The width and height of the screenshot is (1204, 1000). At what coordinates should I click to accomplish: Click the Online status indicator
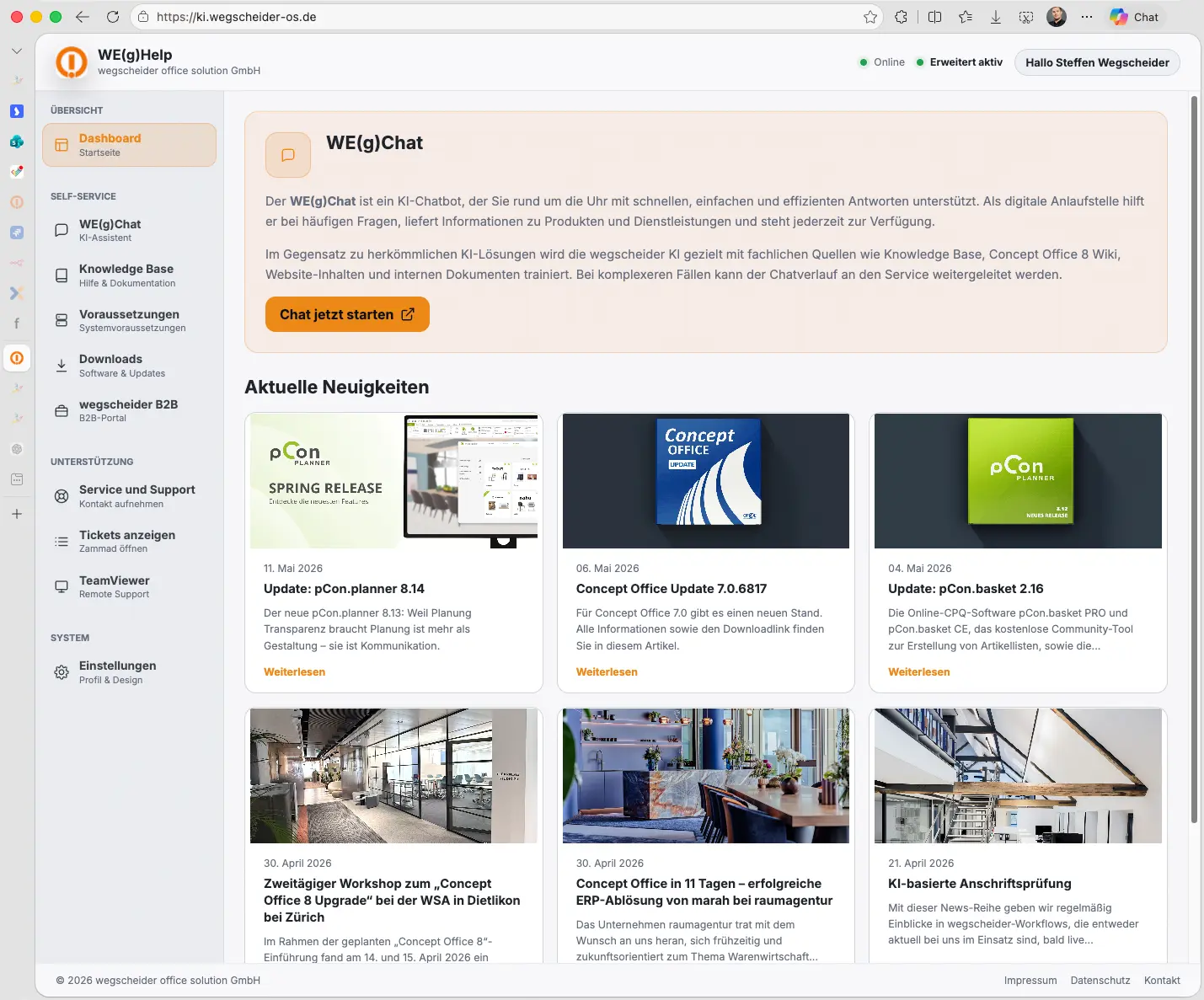click(881, 62)
